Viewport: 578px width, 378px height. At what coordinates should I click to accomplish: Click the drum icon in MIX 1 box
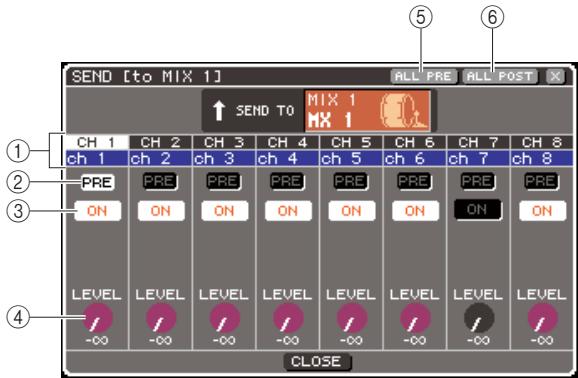(404, 111)
